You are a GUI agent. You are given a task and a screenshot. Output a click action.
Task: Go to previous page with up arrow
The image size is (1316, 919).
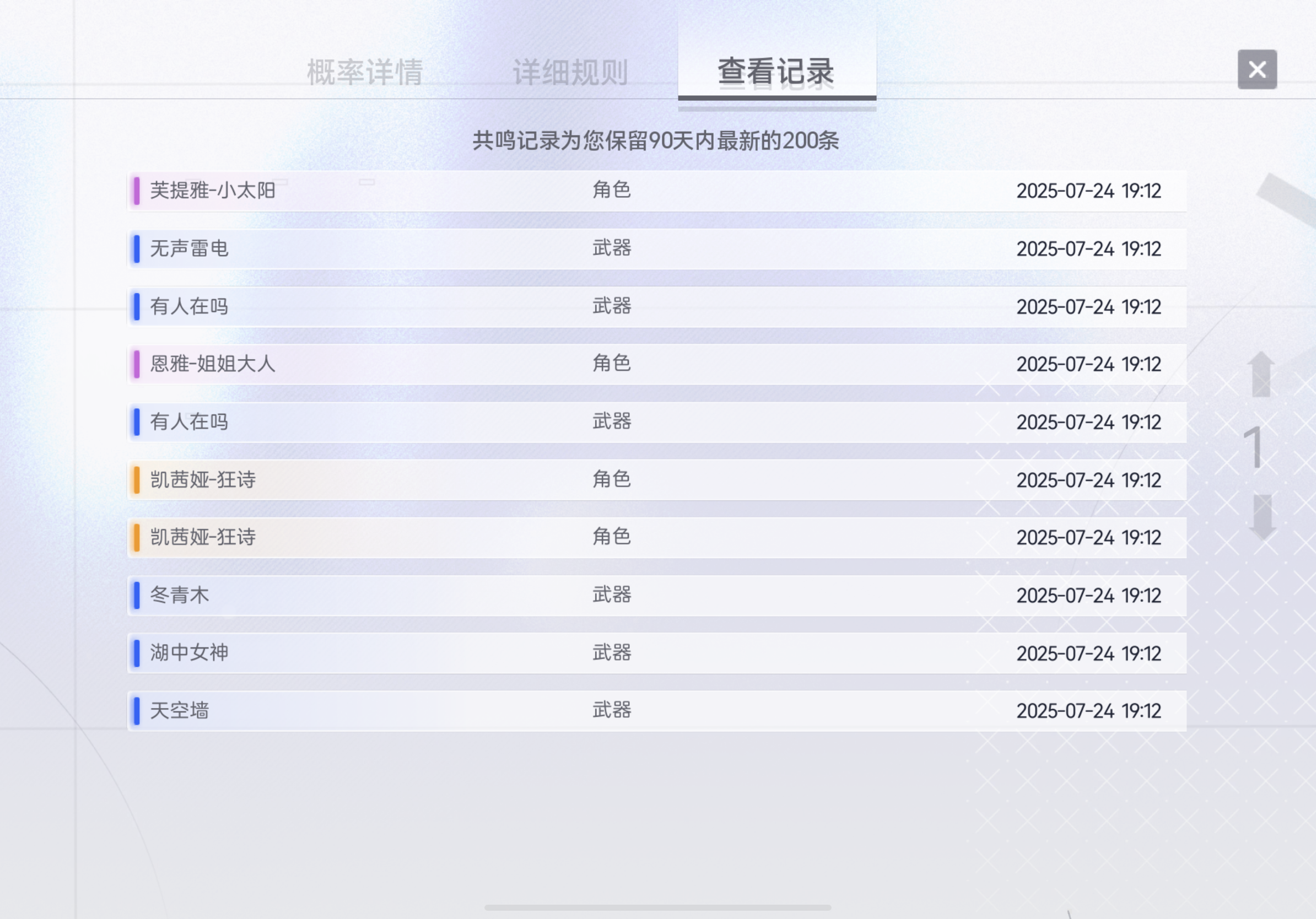tap(1261, 374)
